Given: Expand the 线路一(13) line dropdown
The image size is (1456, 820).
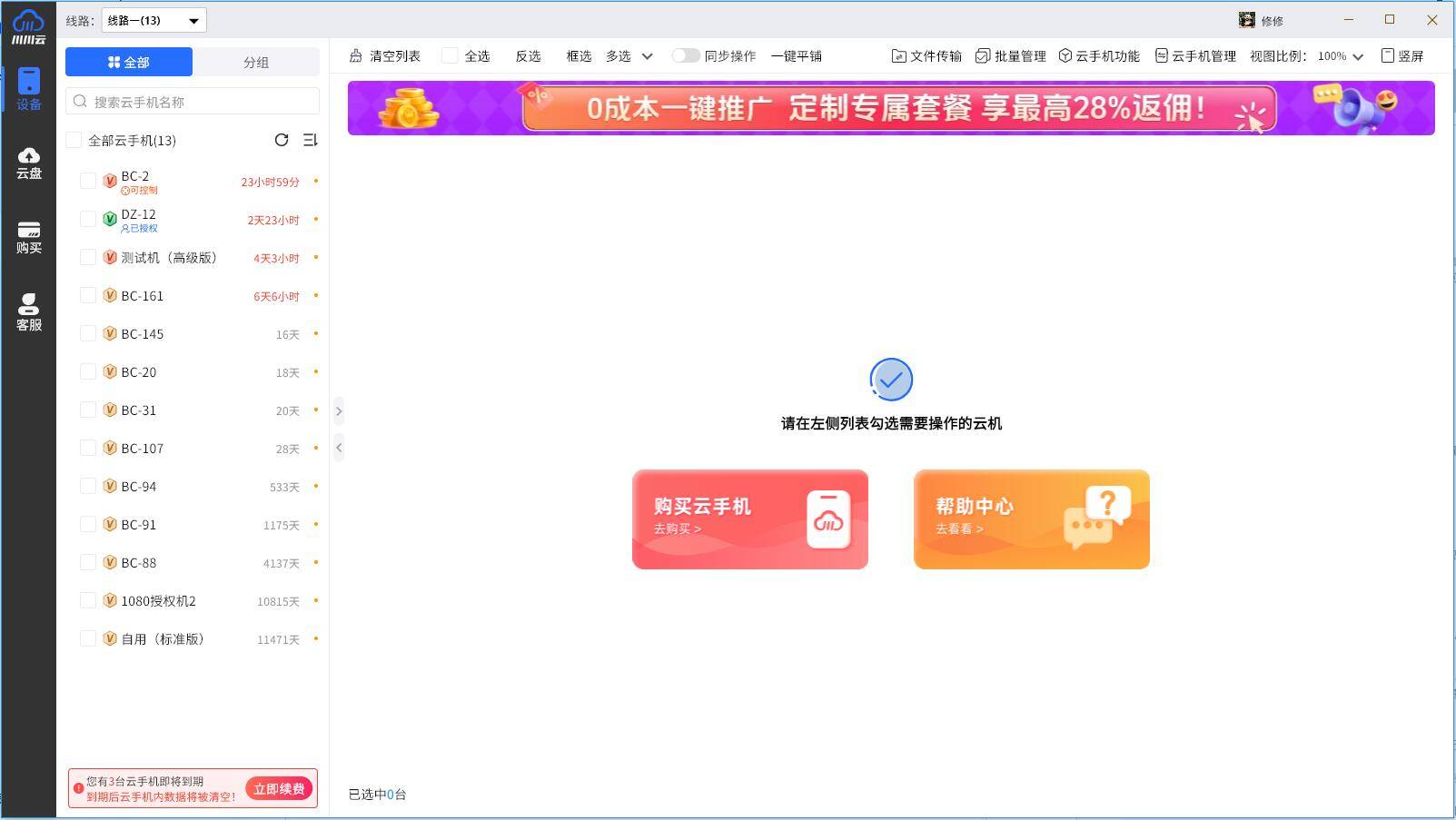Looking at the screenshot, I should pos(154,20).
